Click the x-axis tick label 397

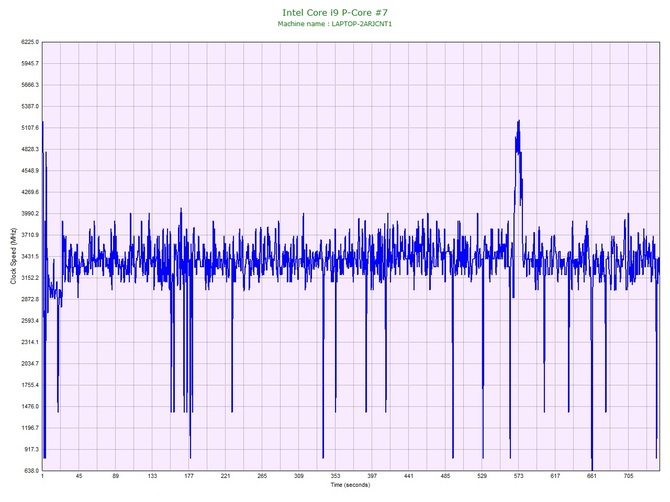click(x=372, y=476)
